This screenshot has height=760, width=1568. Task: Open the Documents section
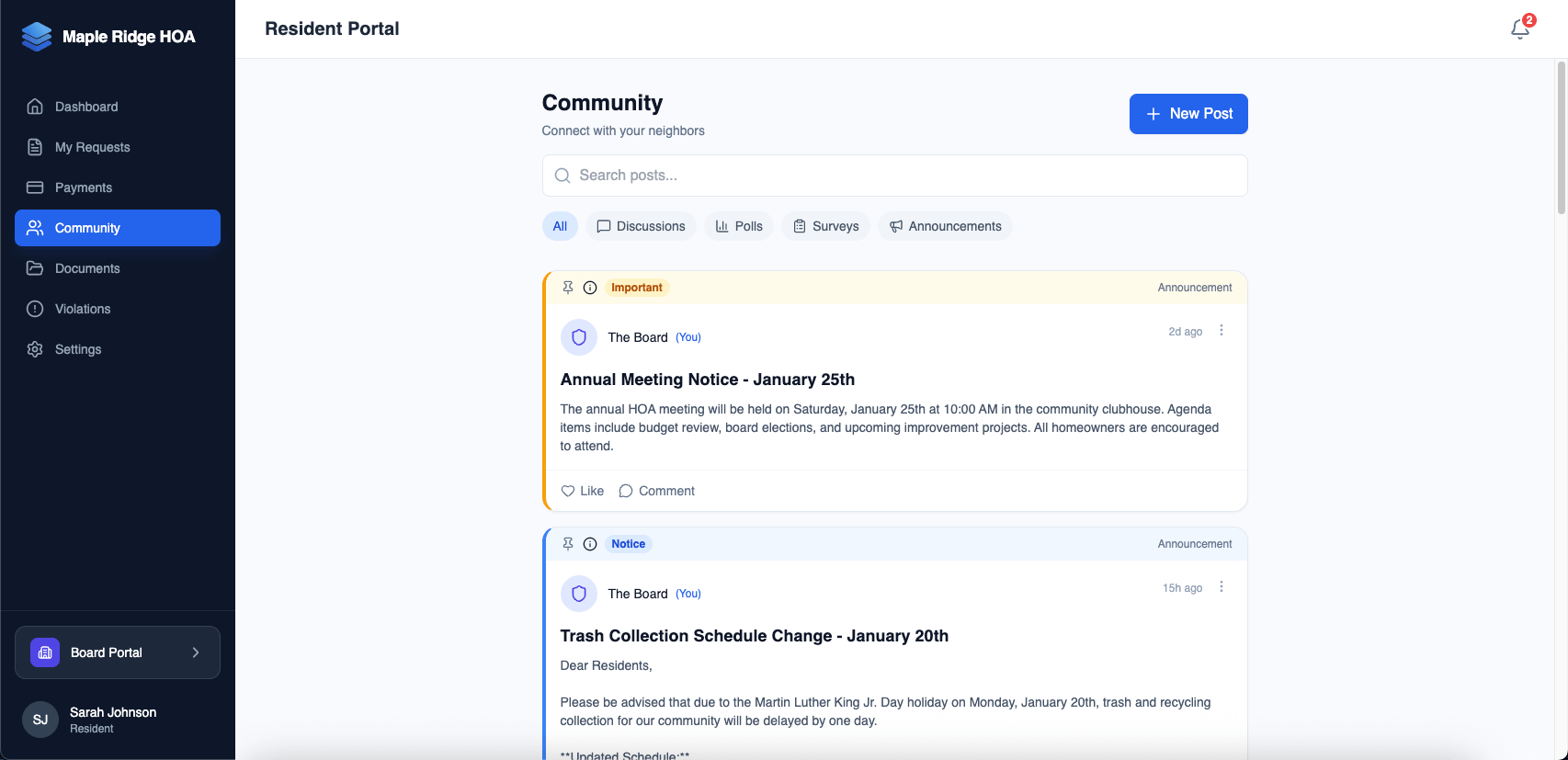118,268
